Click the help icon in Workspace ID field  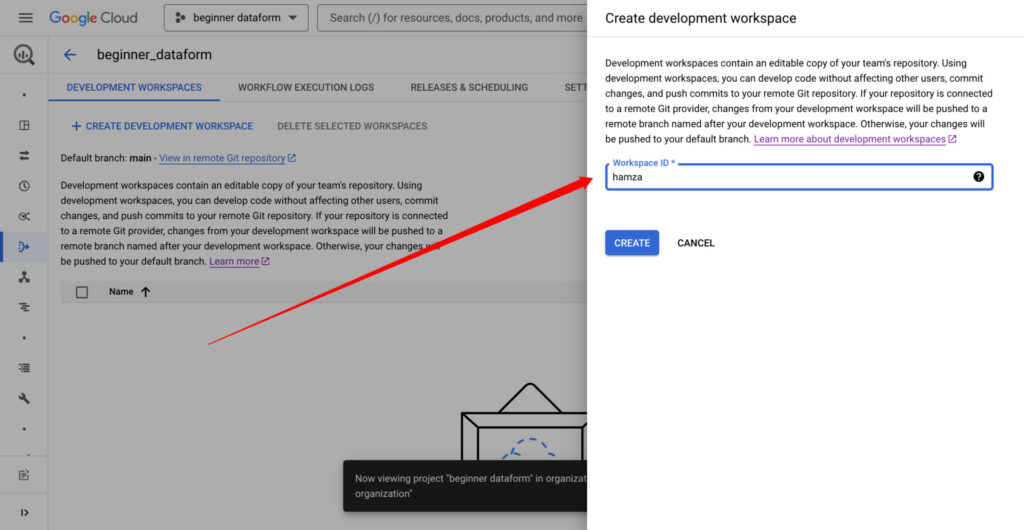tap(978, 177)
